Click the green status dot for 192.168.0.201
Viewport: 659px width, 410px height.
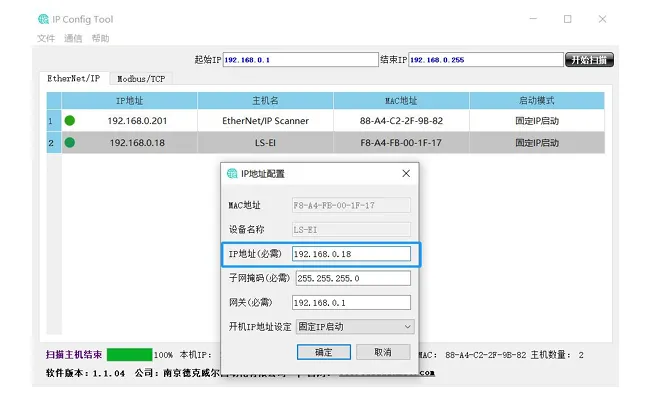point(70,121)
